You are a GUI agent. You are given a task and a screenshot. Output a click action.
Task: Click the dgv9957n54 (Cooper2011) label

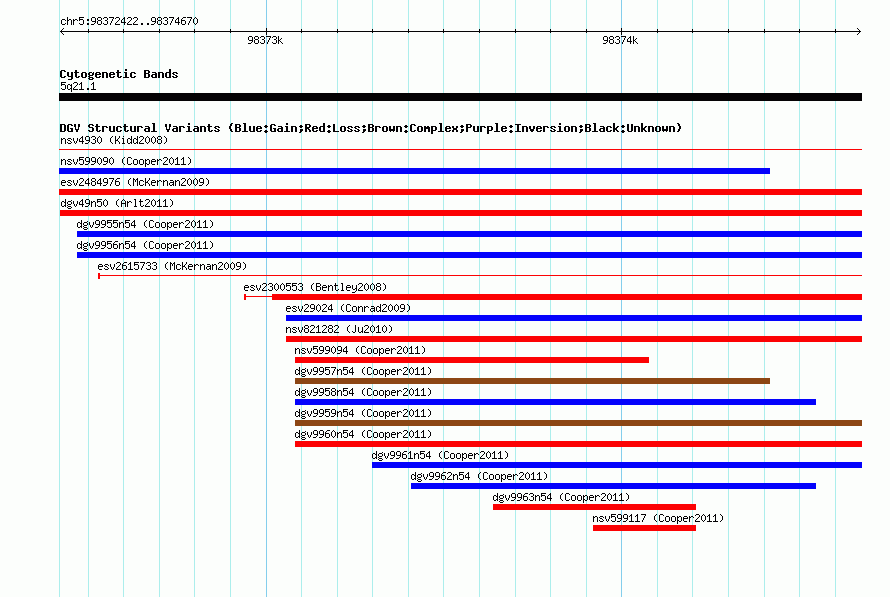pos(363,371)
